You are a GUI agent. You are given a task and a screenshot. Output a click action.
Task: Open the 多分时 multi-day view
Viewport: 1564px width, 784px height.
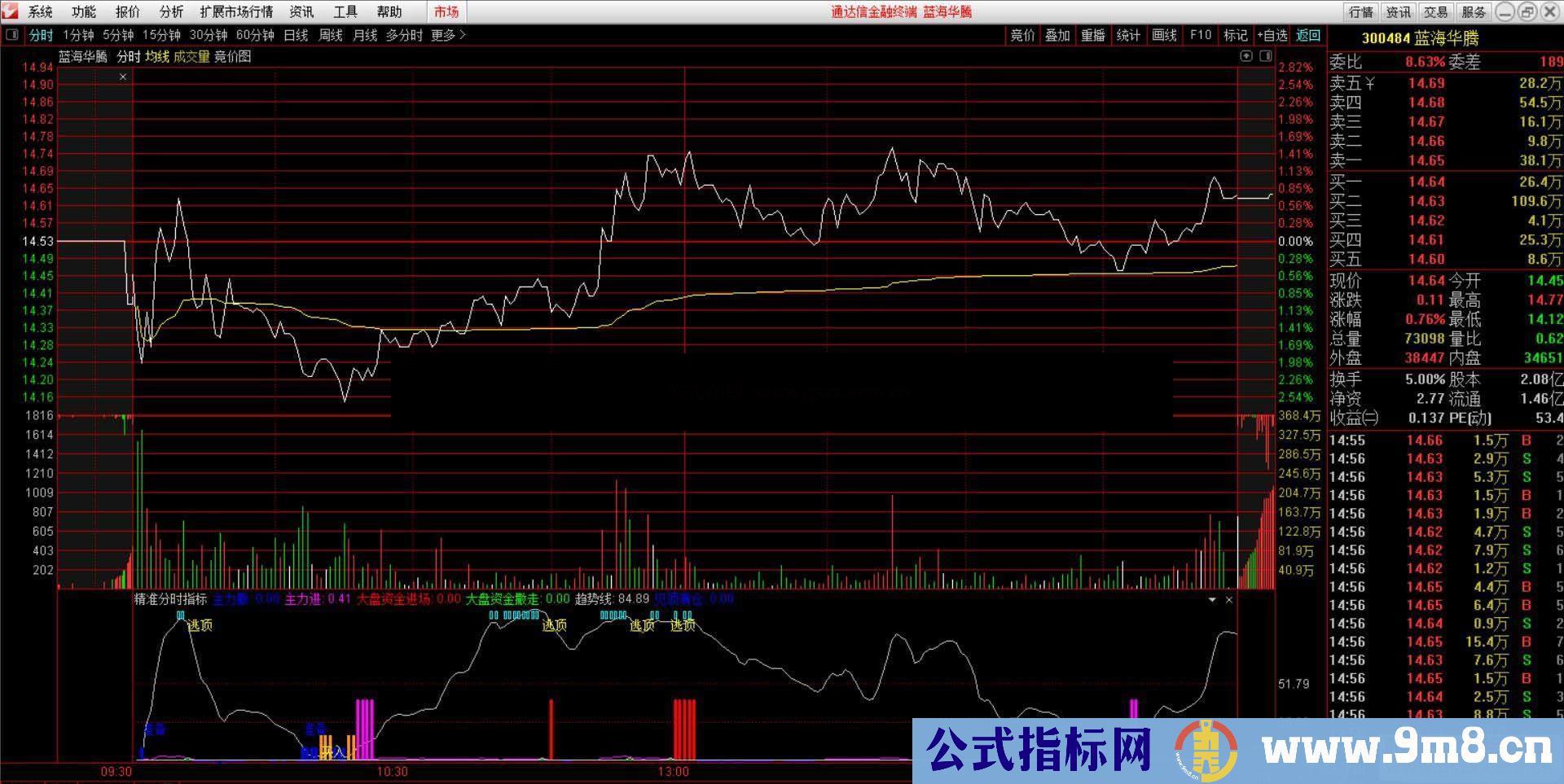pyautogui.click(x=405, y=35)
